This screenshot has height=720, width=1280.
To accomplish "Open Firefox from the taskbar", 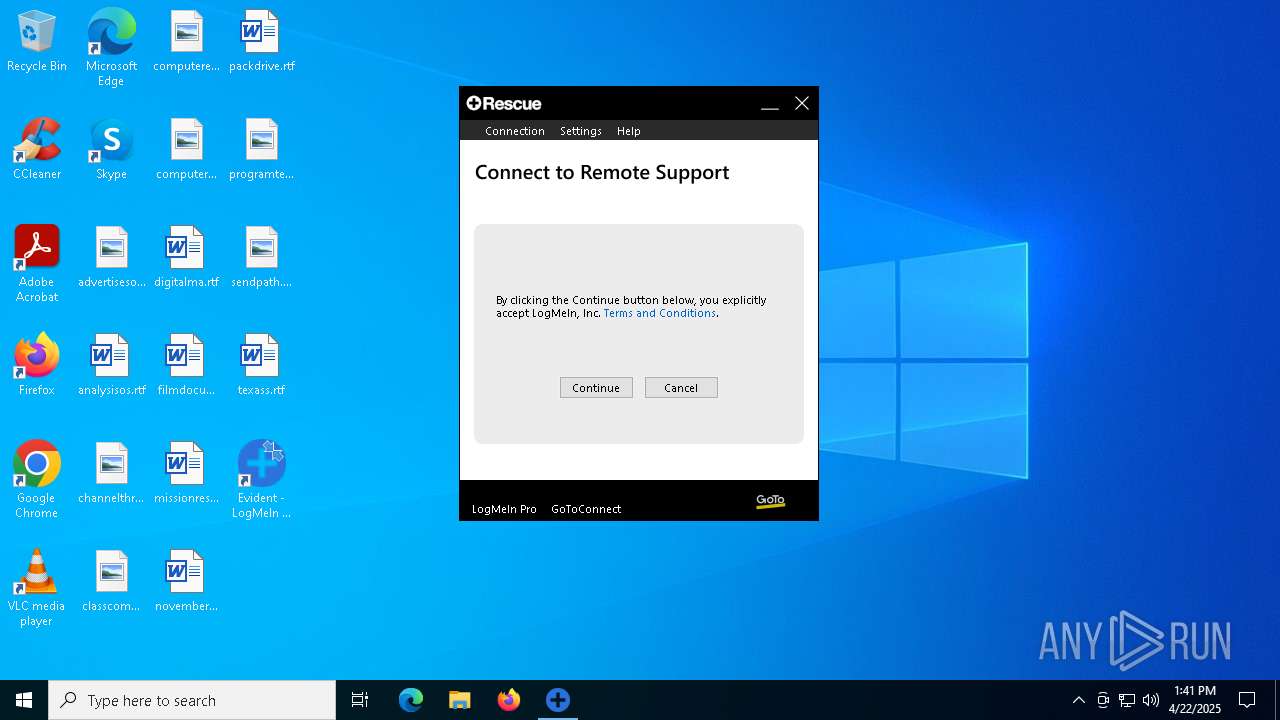I will pyautogui.click(x=509, y=700).
